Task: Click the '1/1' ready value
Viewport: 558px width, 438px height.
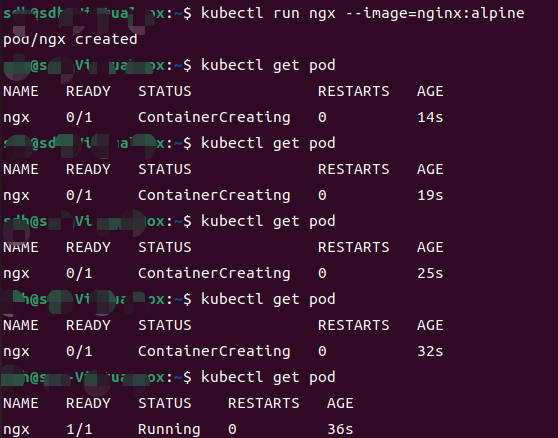Action: 79,429
